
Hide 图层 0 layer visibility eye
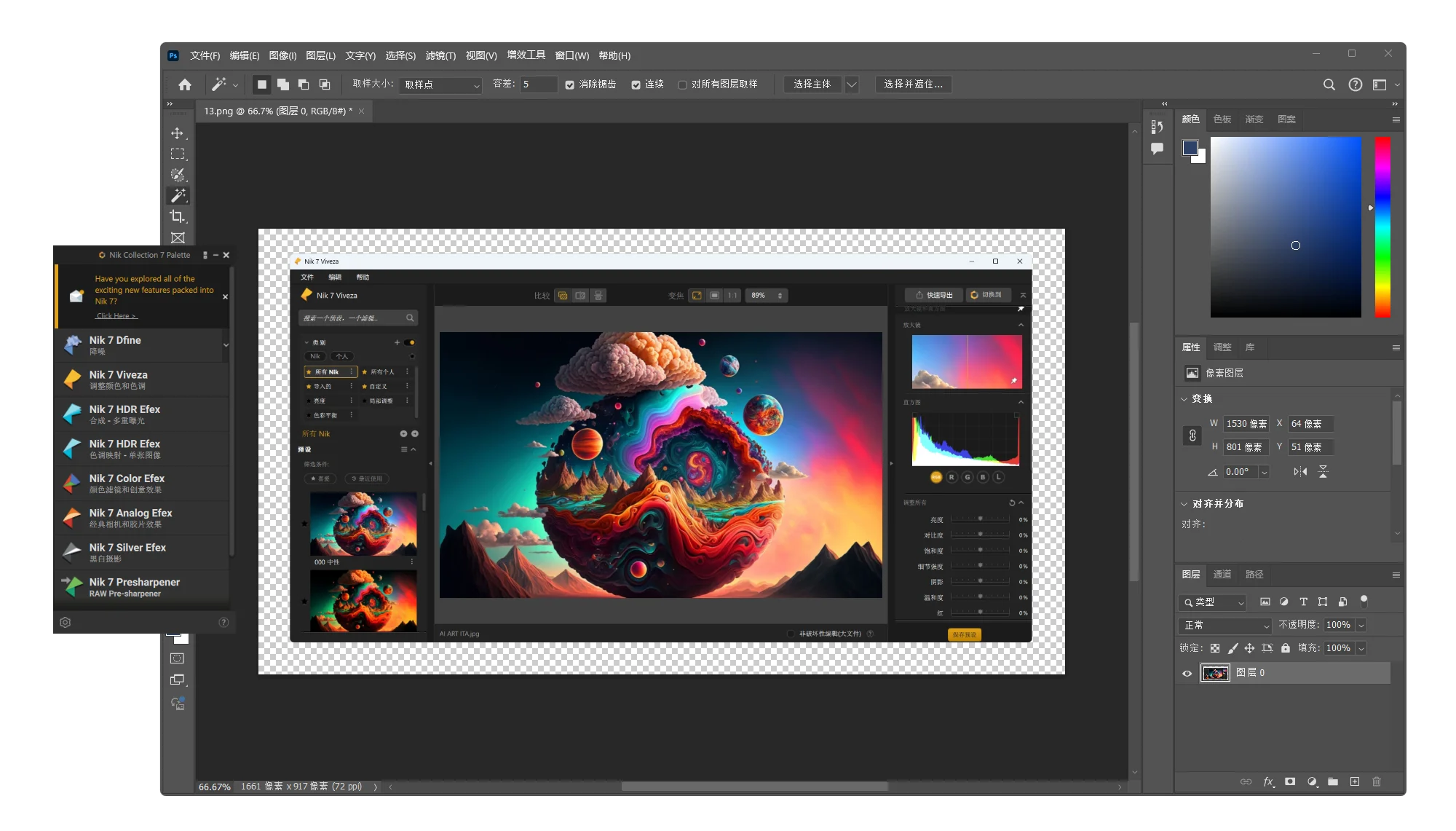pyautogui.click(x=1187, y=674)
